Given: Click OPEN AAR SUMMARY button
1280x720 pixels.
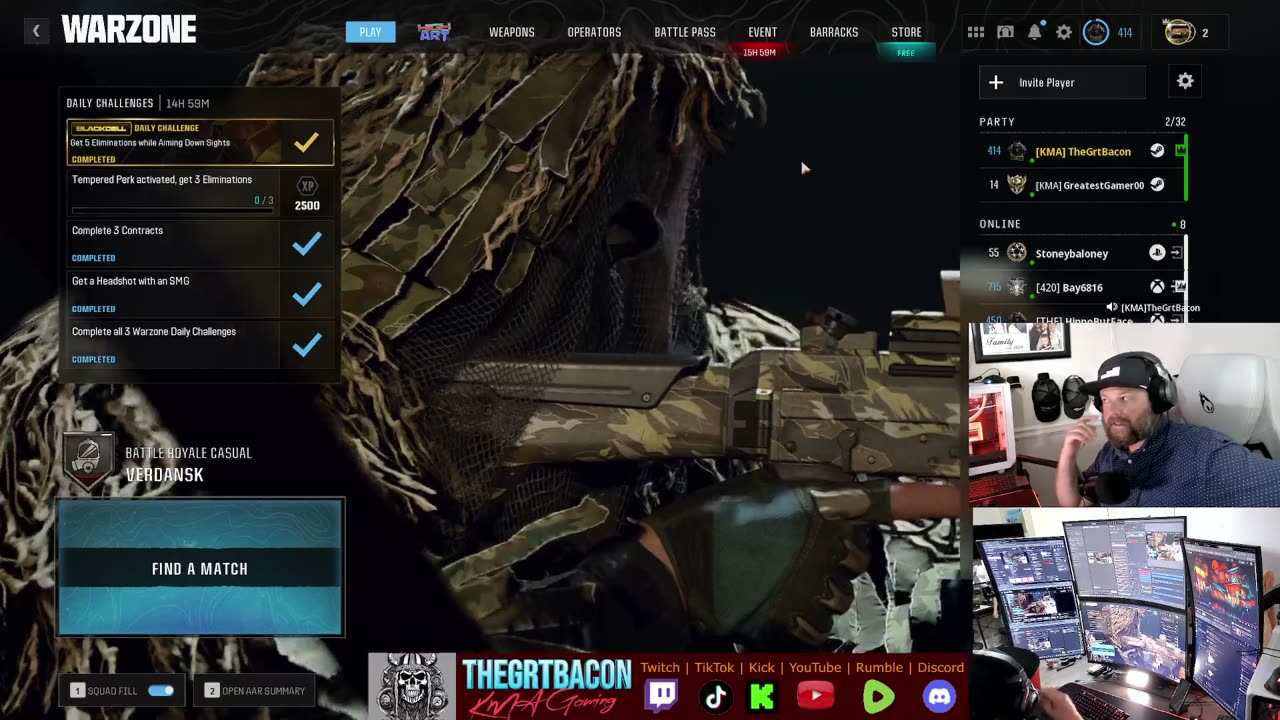Looking at the screenshot, I should (x=255, y=691).
